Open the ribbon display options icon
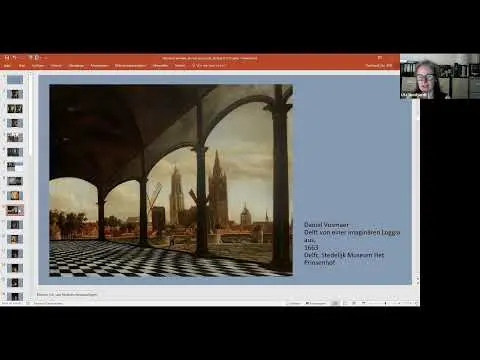Image resolution: width=480 pixels, height=360 pixels. click(380, 58)
